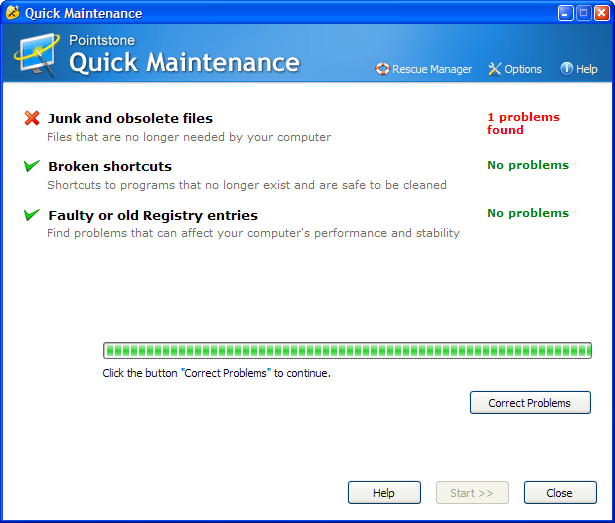Viewport: 615px width, 523px height.
Task: Click red X icon beside Junk files
Action: tap(32, 118)
